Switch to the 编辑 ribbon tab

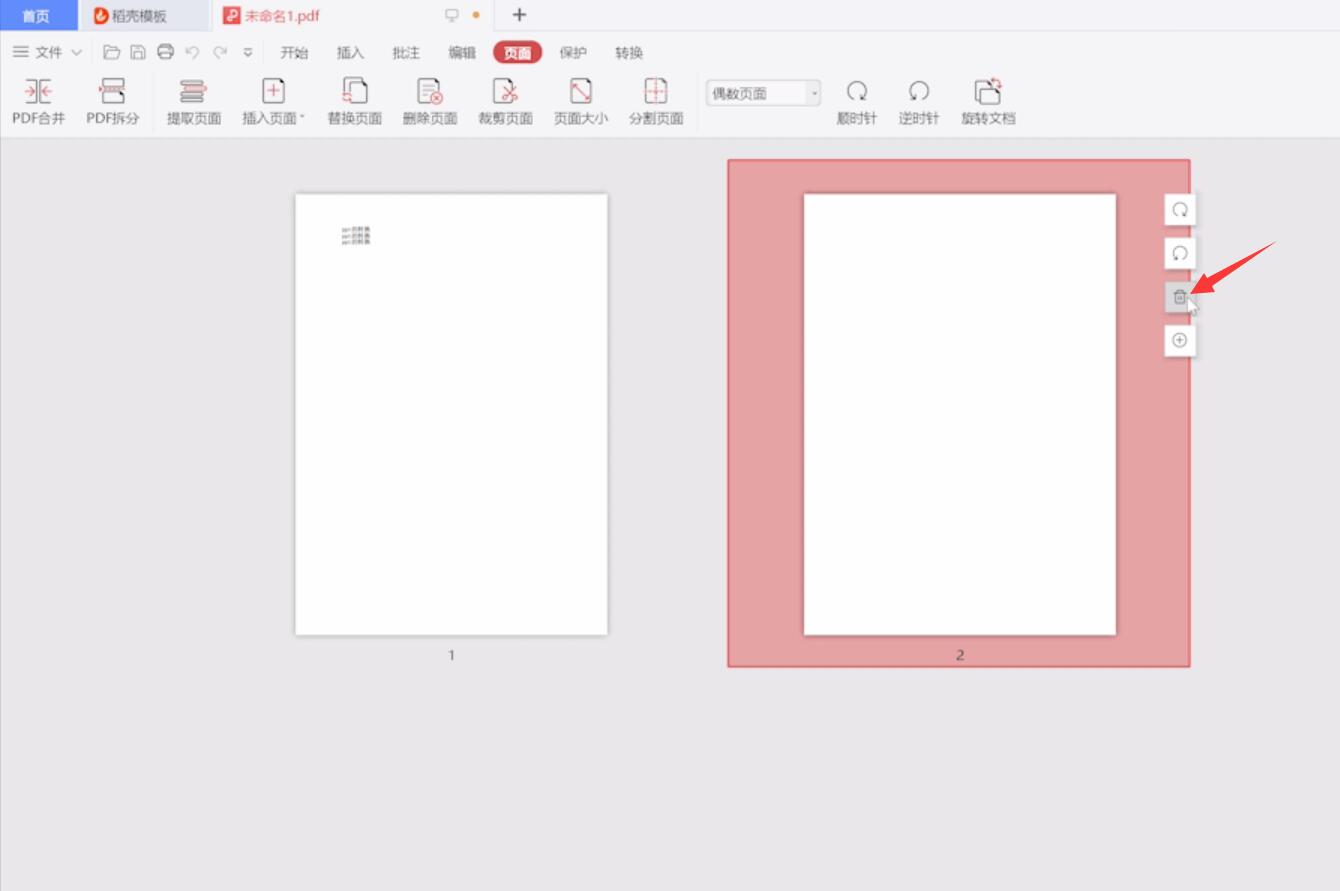[x=462, y=53]
